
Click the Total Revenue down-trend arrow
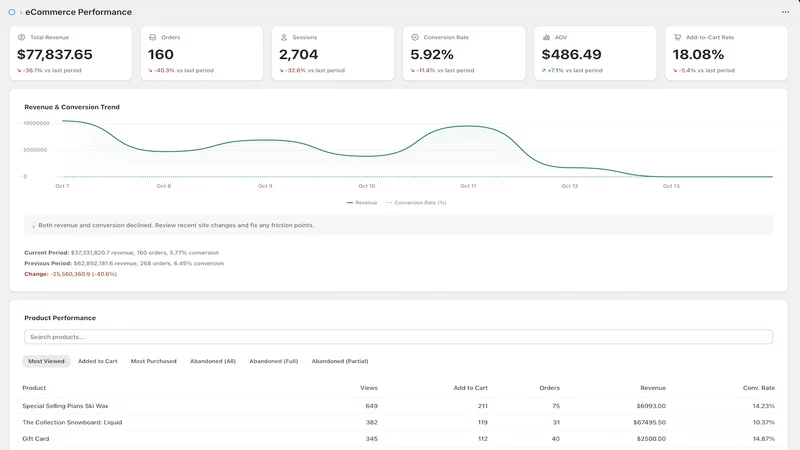point(19,70)
